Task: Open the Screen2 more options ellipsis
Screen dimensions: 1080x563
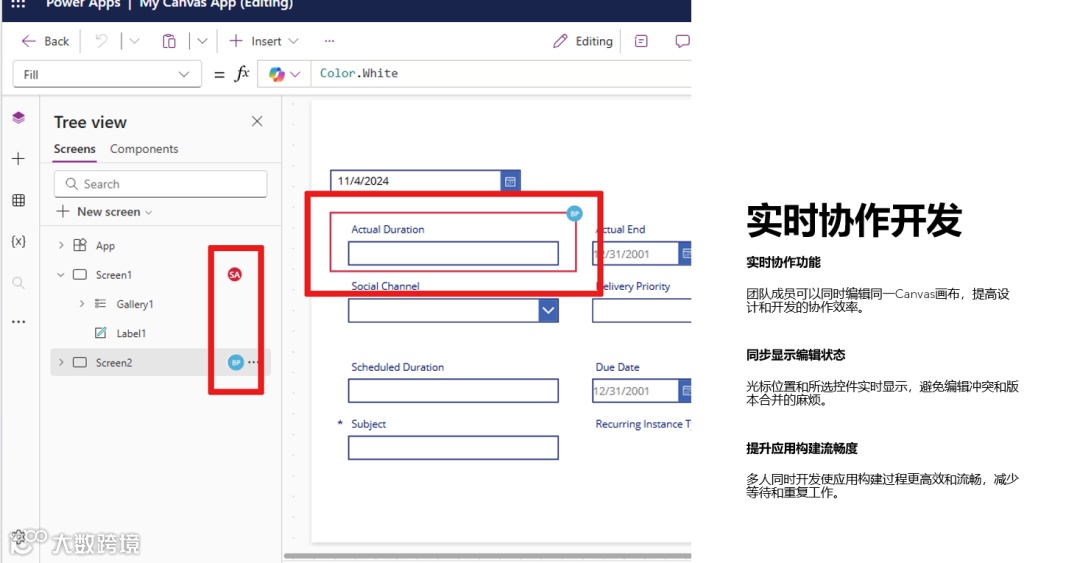Action: (x=253, y=362)
